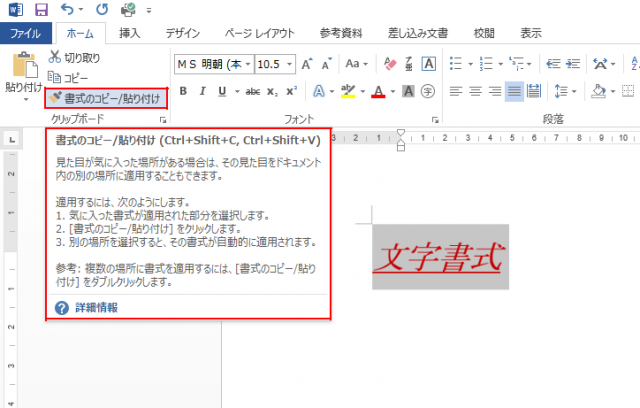The width and height of the screenshot is (640, 408).
Task: Toggle Bold formatting
Action: [182, 92]
